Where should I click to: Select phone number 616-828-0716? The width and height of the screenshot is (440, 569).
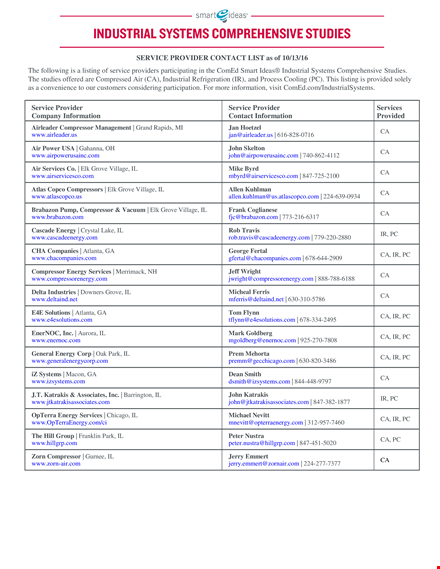point(296,135)
